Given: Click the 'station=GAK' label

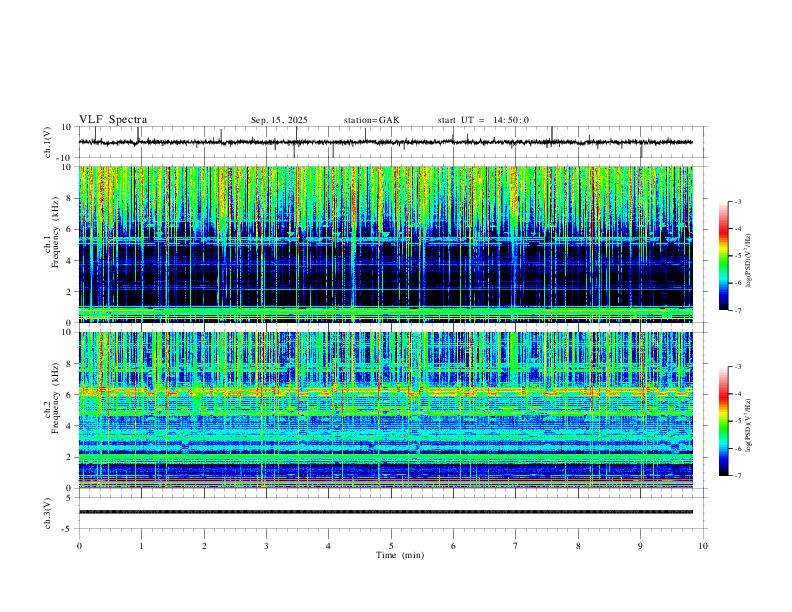Looking at the screenshot, I should click(x=371, y=120).
